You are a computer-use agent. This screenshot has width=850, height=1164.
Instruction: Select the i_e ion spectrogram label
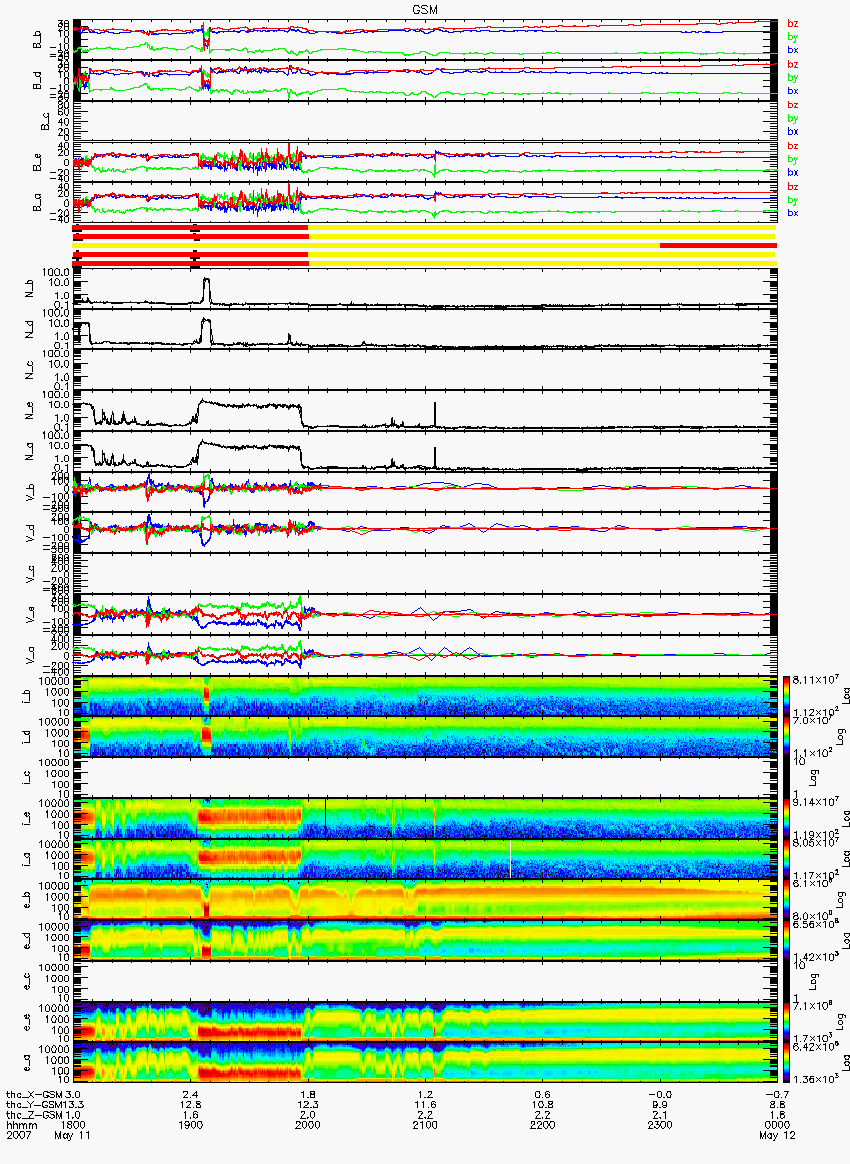pos(27,818)
